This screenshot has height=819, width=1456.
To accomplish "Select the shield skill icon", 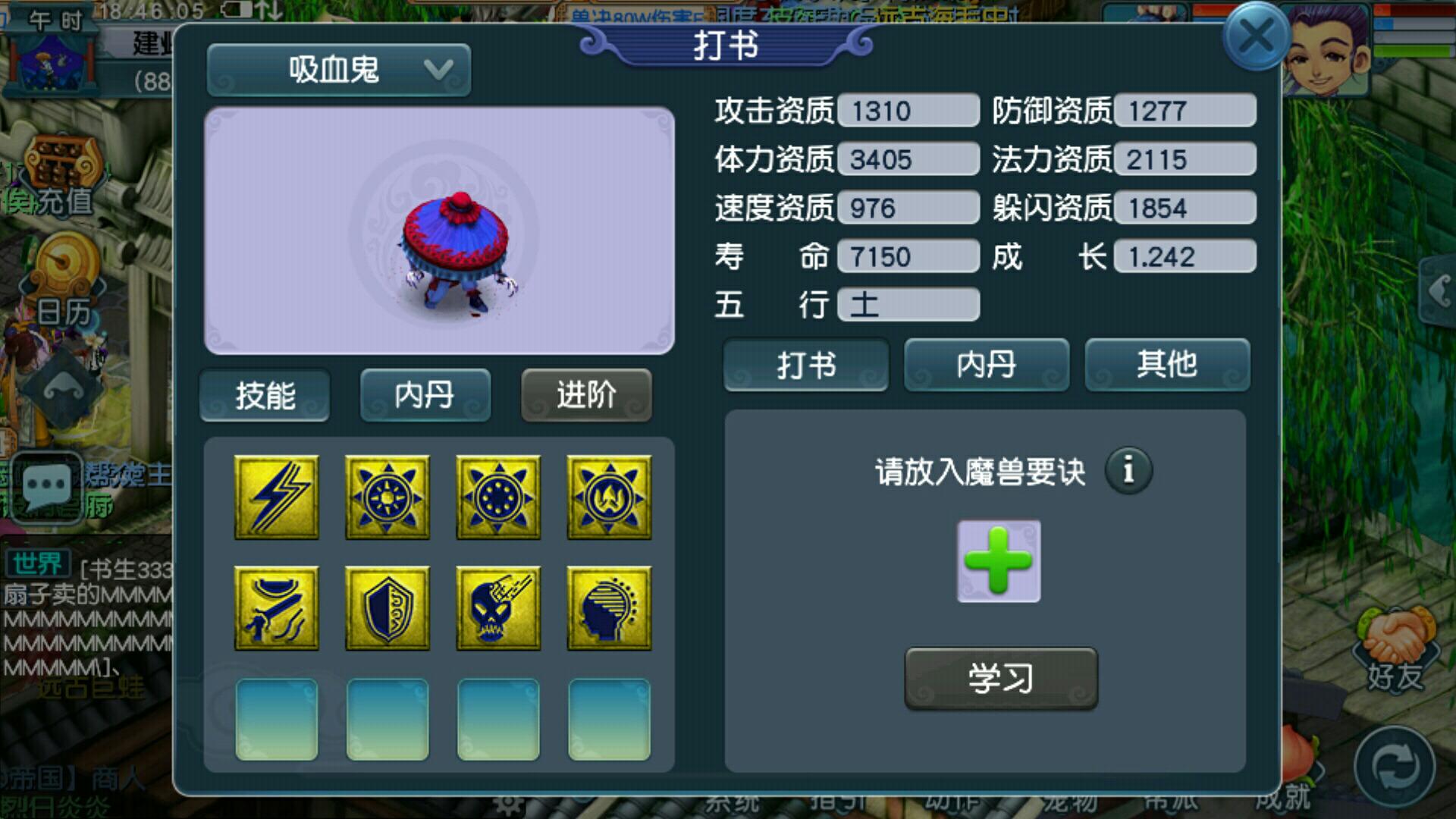I will click(x=388, y=608).
